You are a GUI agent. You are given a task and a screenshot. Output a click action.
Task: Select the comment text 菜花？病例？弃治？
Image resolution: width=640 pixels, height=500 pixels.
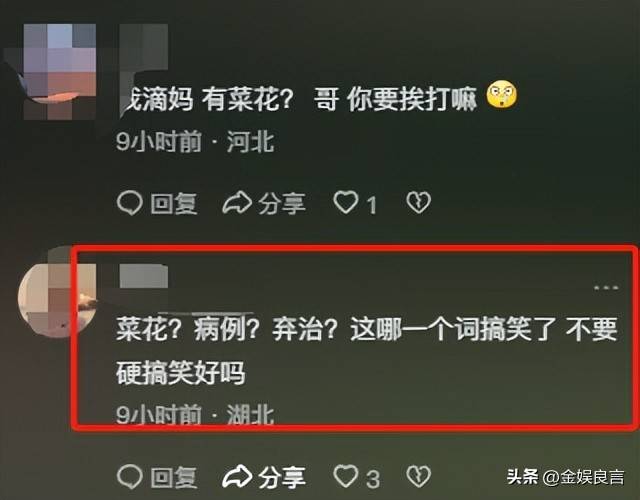[227, 329]
